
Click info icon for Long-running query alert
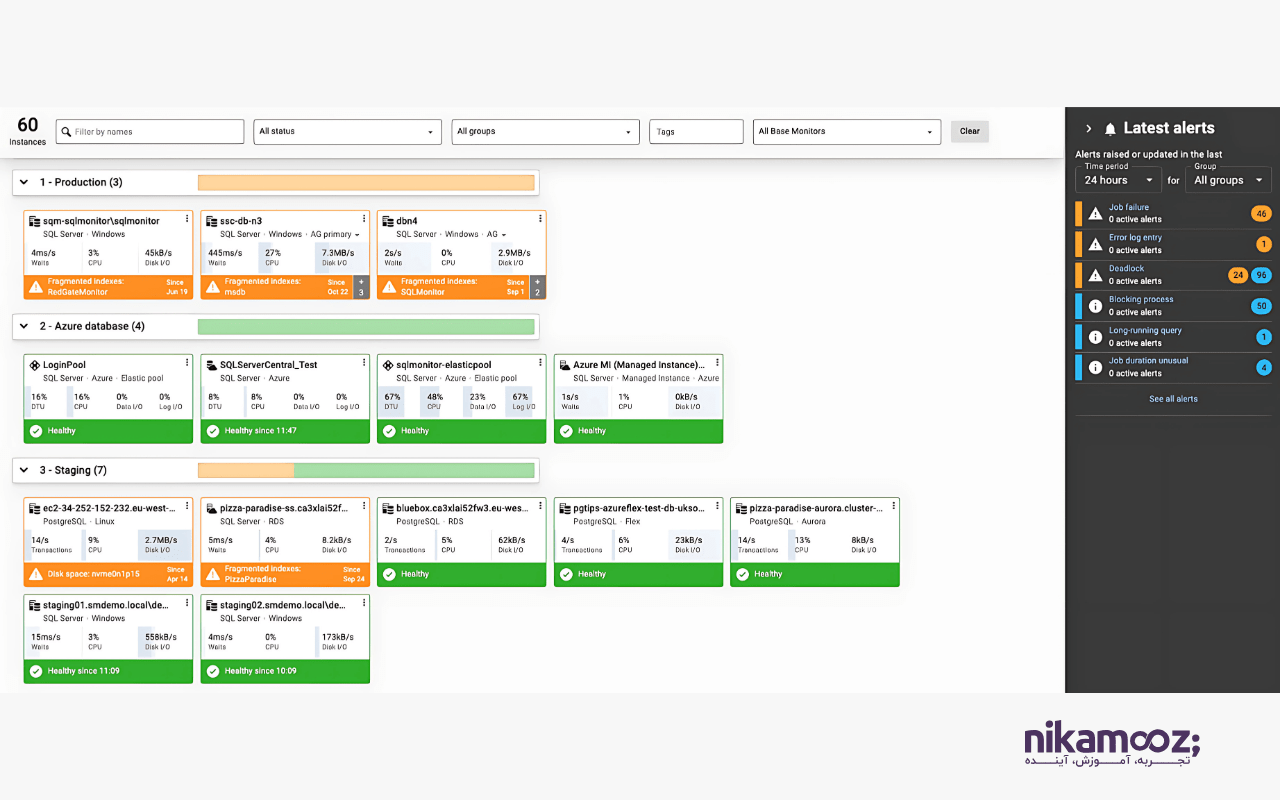[x=1095, y=337]
